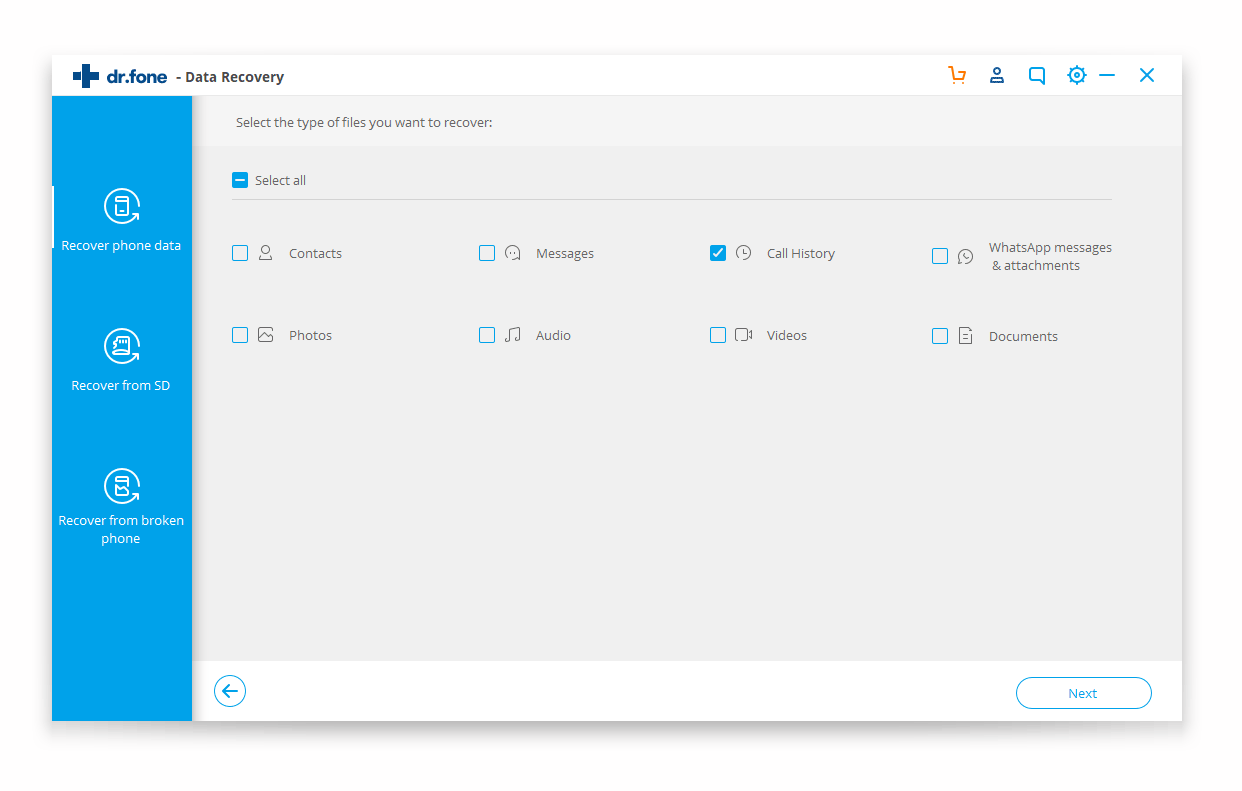Click the Messages bubble icon
This screenshot has height=791, width=1242.
(513, 253)
